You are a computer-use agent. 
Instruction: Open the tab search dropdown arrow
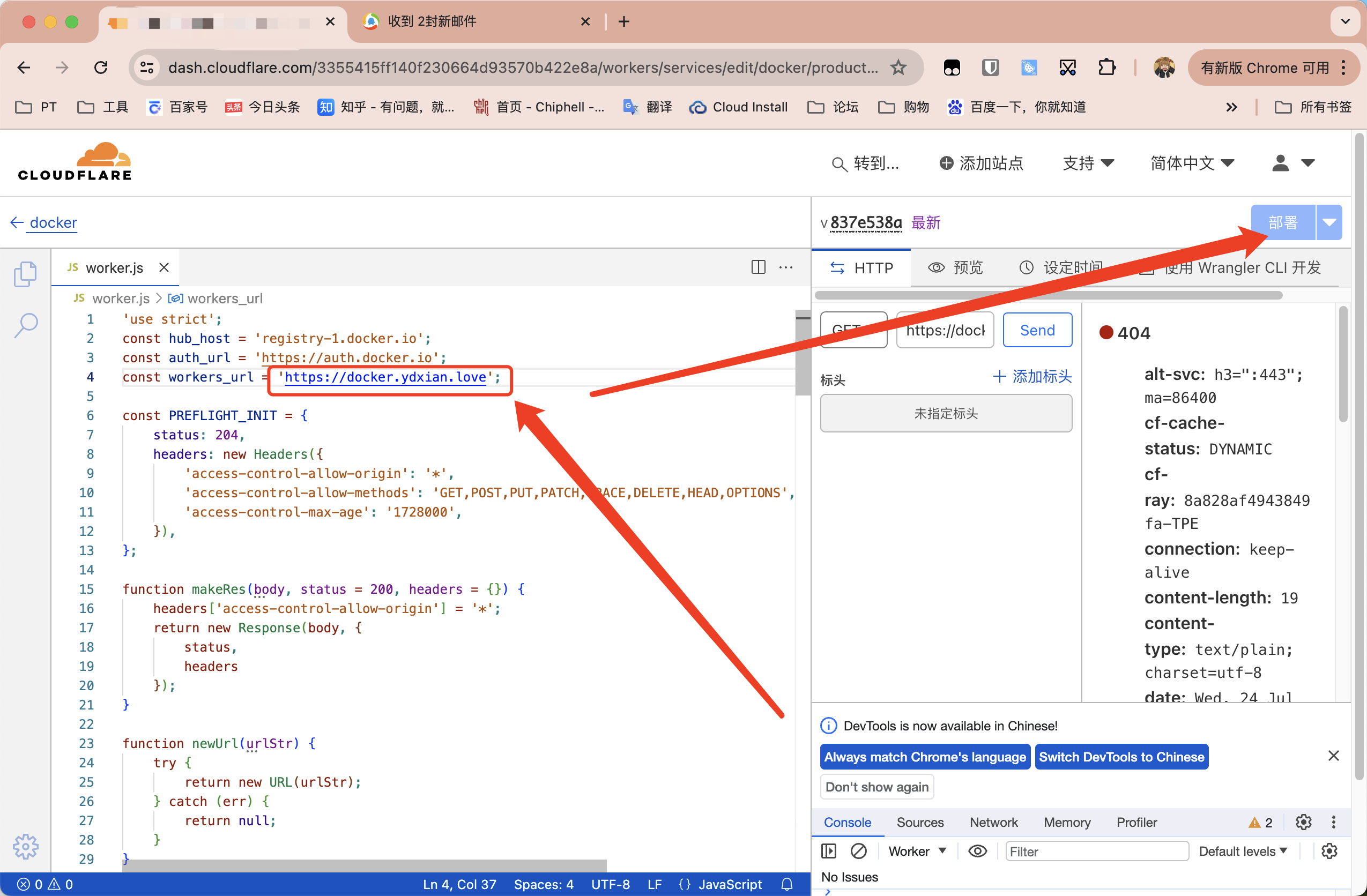click(1345, 22)
